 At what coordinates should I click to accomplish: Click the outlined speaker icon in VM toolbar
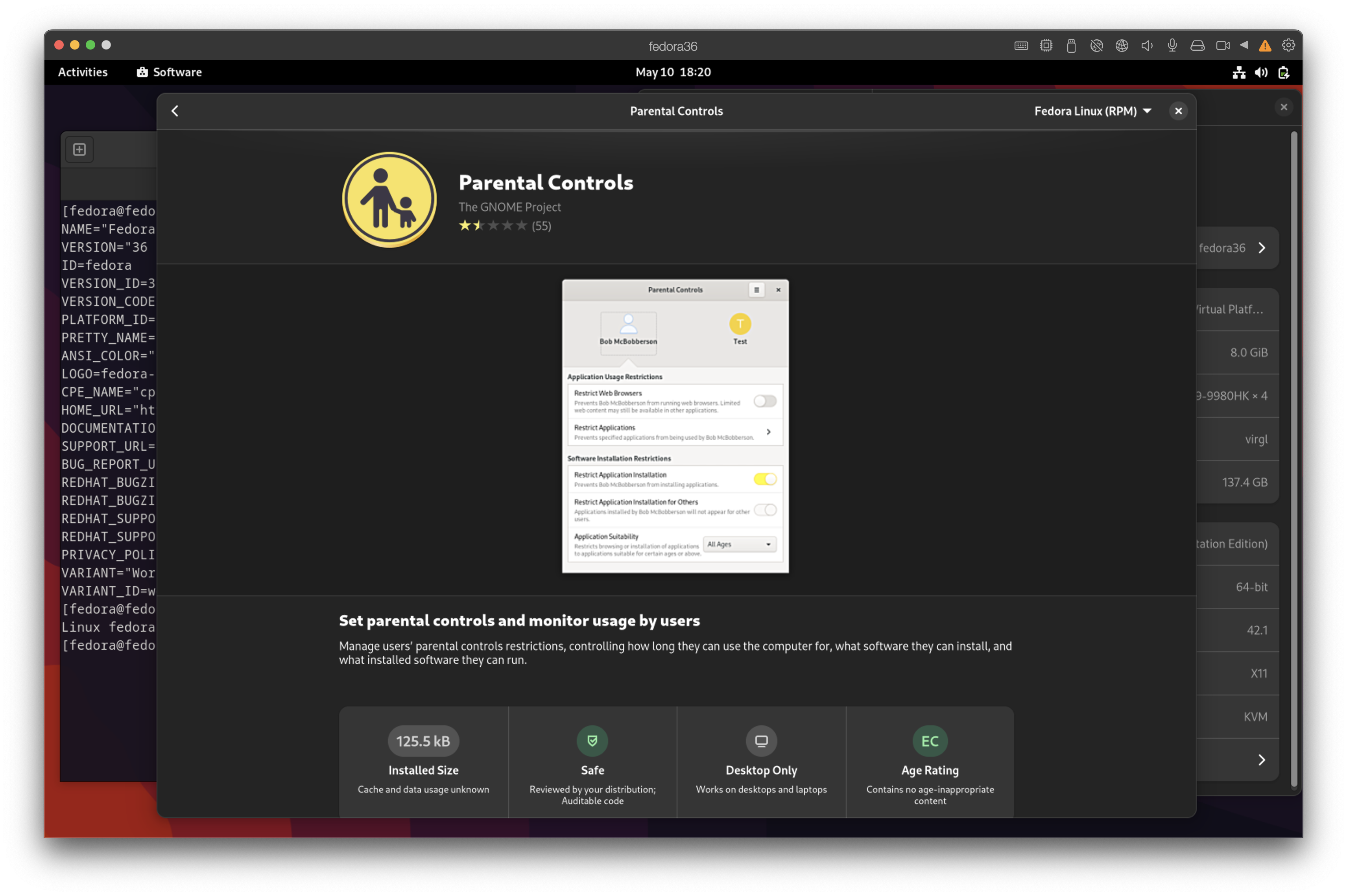pyautogui.click(x=1147, y=46)
